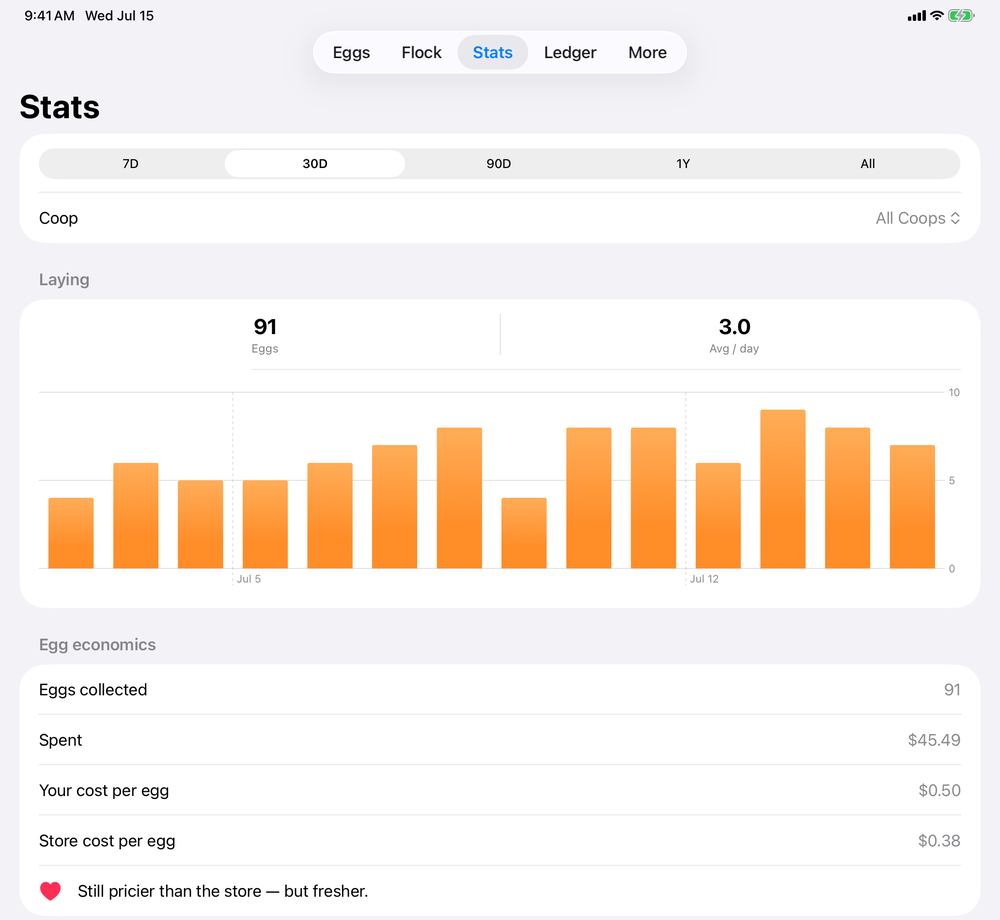
Task: Tap the Jul 5 axis label
Action: tap(249, 579)
